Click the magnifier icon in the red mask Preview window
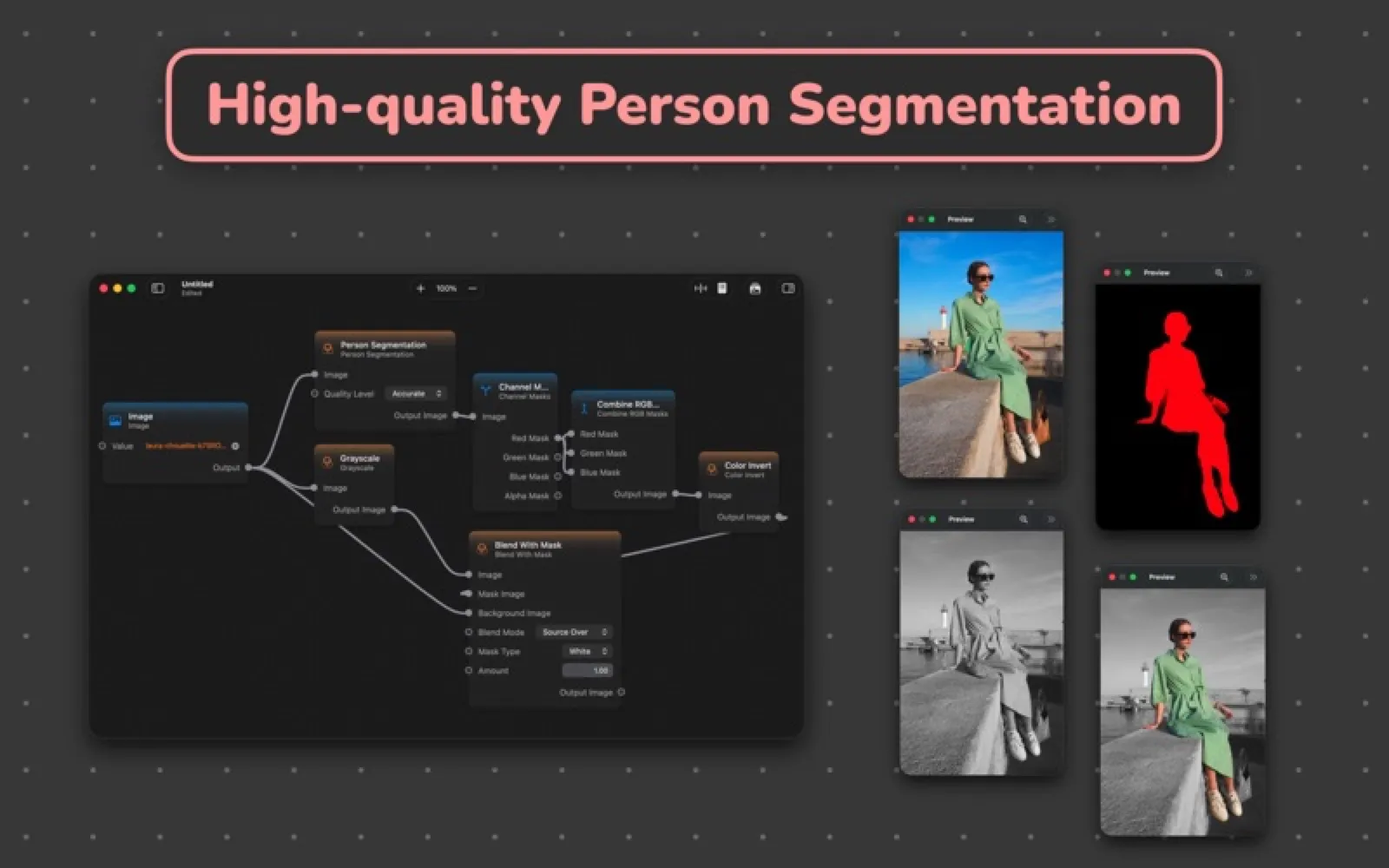 tap(1219, 273)
